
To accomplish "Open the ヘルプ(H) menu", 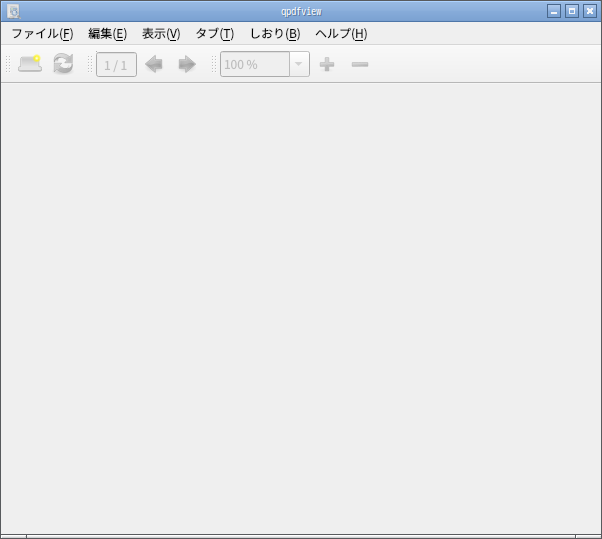I will click(341, 34).
